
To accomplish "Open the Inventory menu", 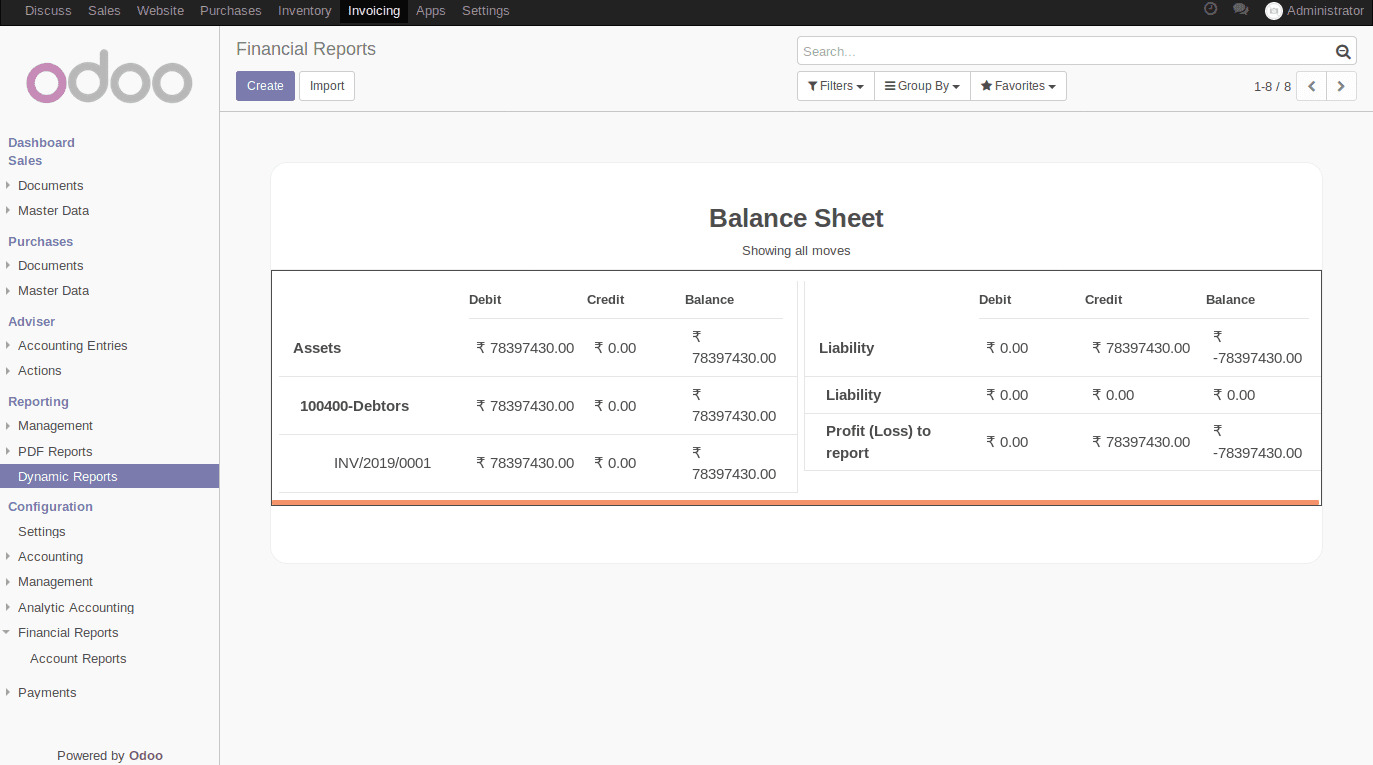I will click(304, 11).
